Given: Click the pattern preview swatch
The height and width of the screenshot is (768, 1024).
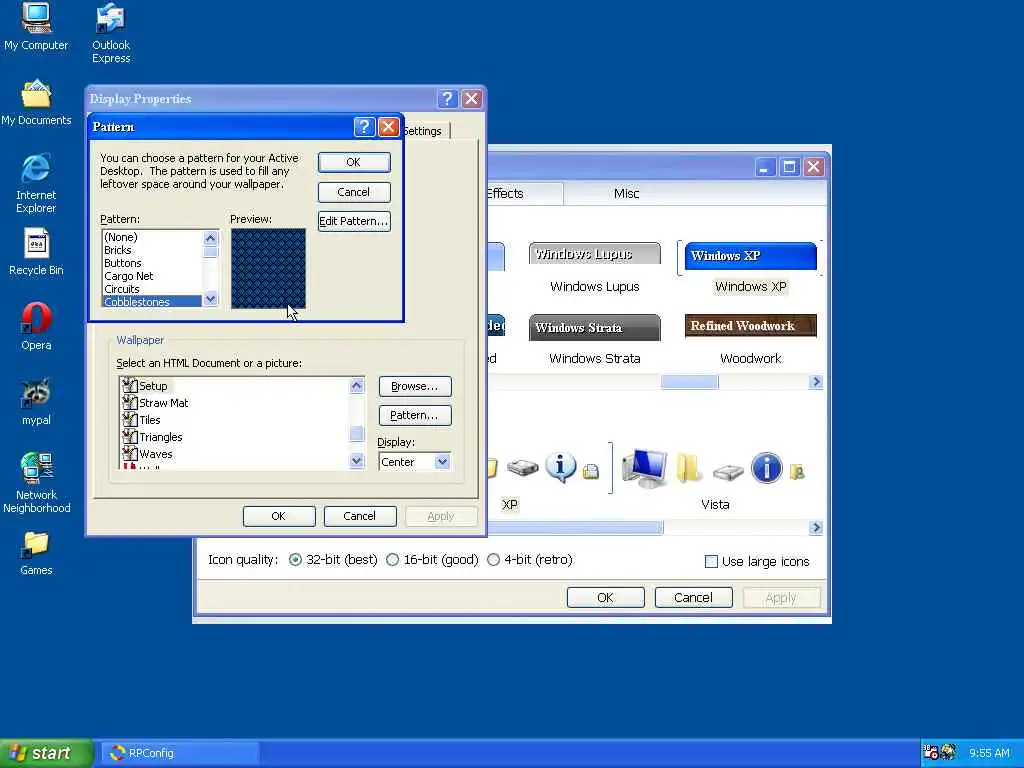Looking at the screenshot, I should [x=268, y=268].
